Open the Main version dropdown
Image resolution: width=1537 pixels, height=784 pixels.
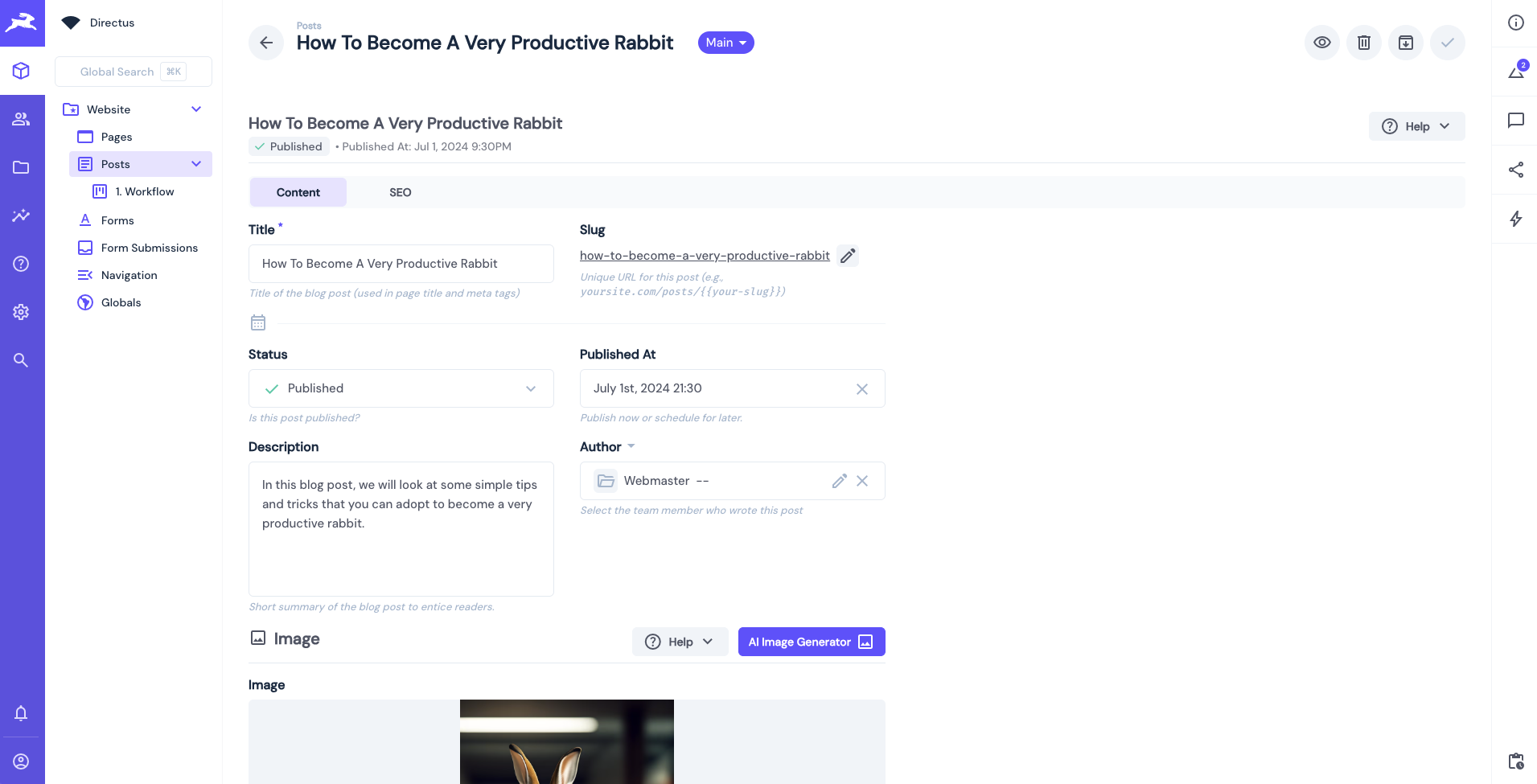pyautogui.click(x=725, y=43)
